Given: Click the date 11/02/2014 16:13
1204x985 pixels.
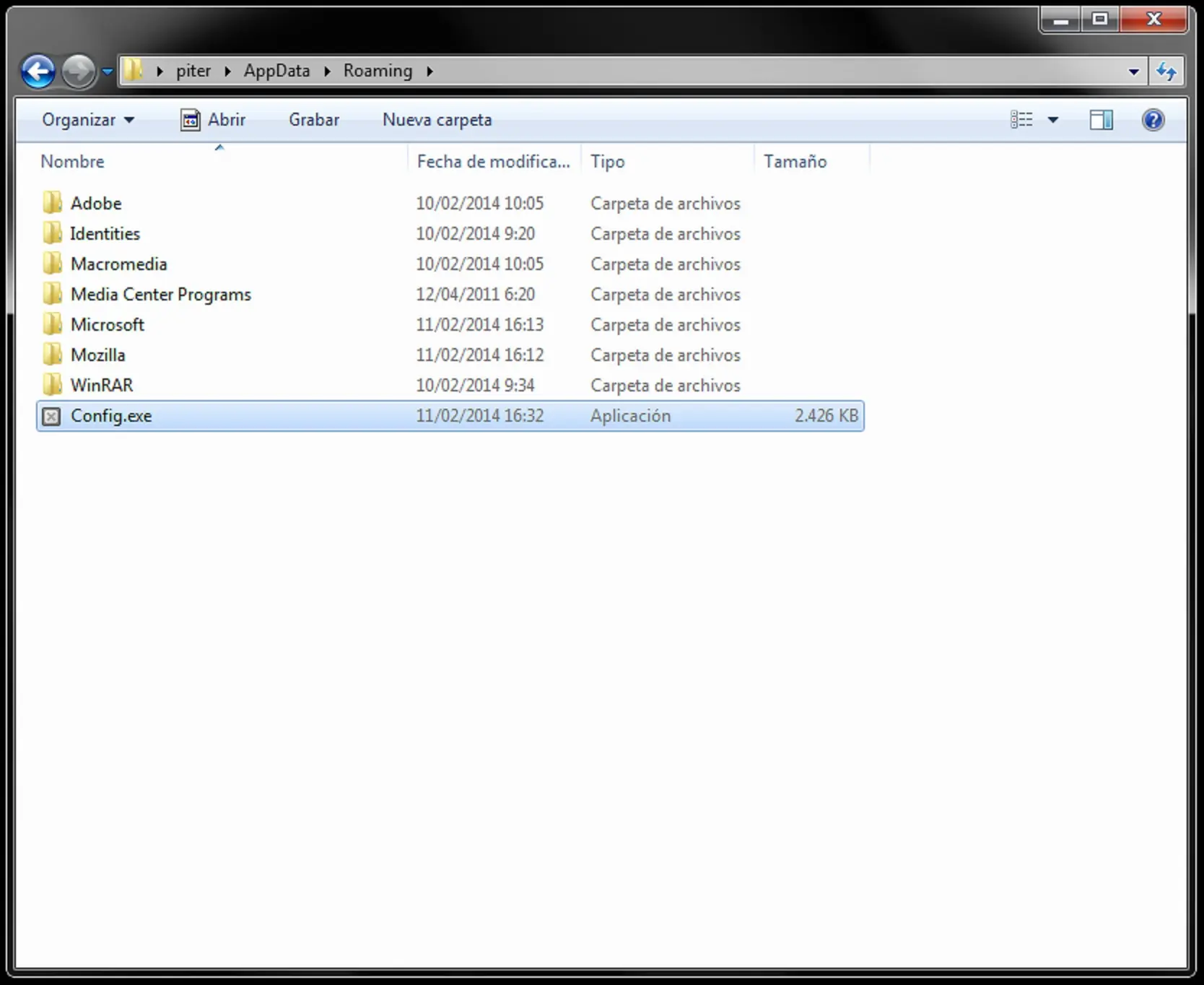Looking at the screenshot, I should click(480, 324).
